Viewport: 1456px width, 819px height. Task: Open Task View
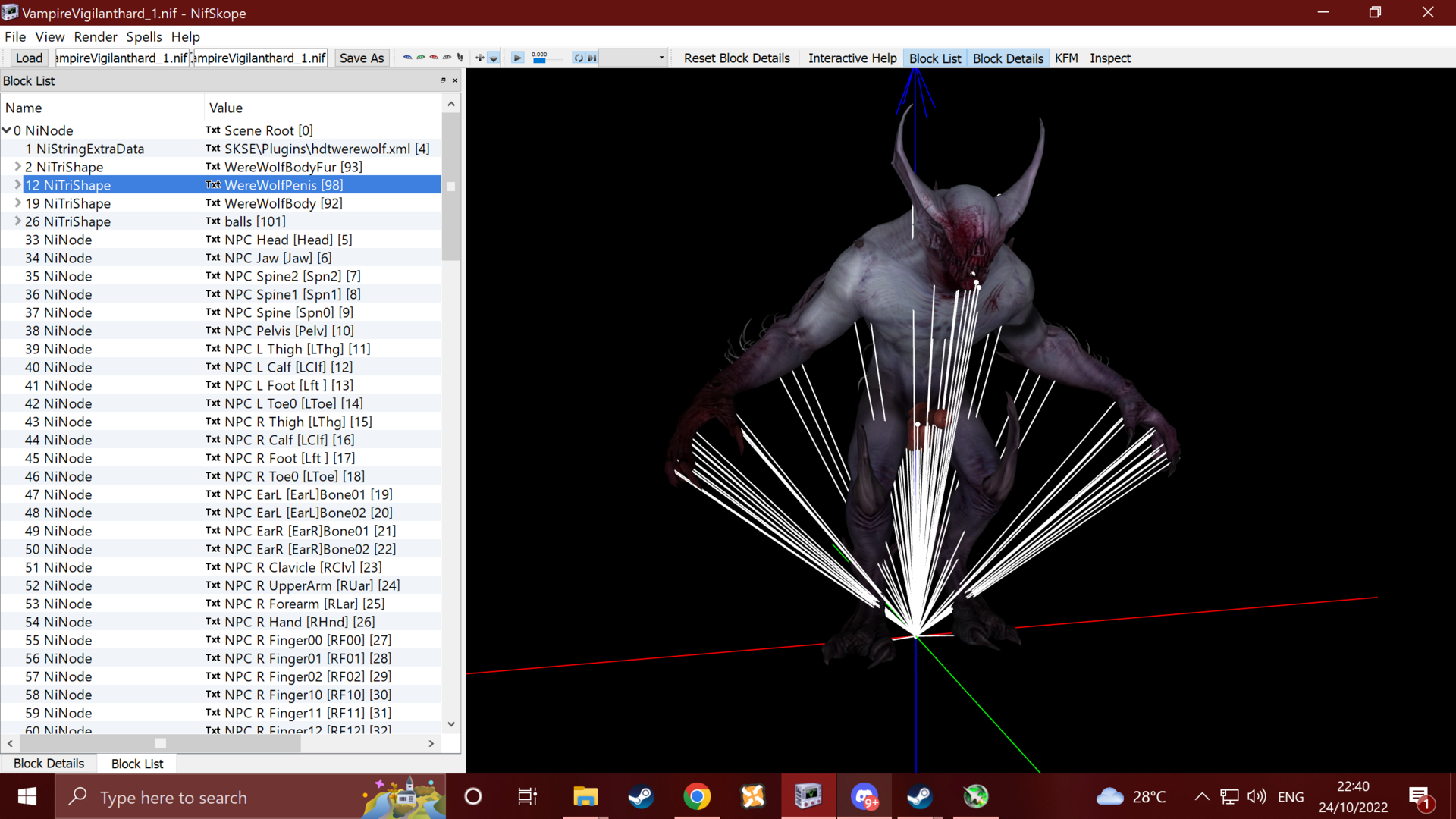pyautogui.click(x=527, y=796)
